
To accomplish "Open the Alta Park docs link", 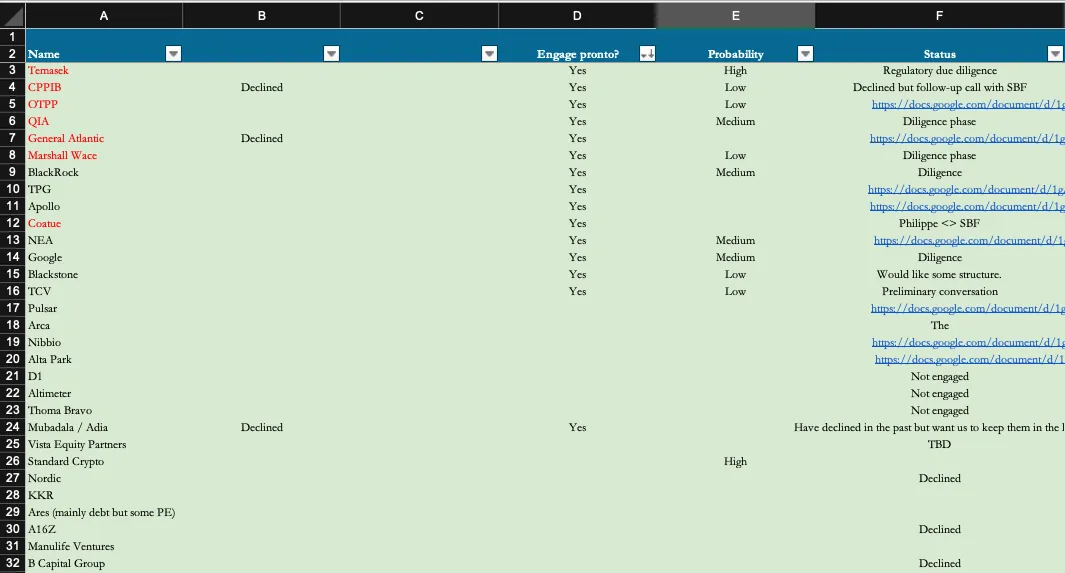I will pos(969,359).
